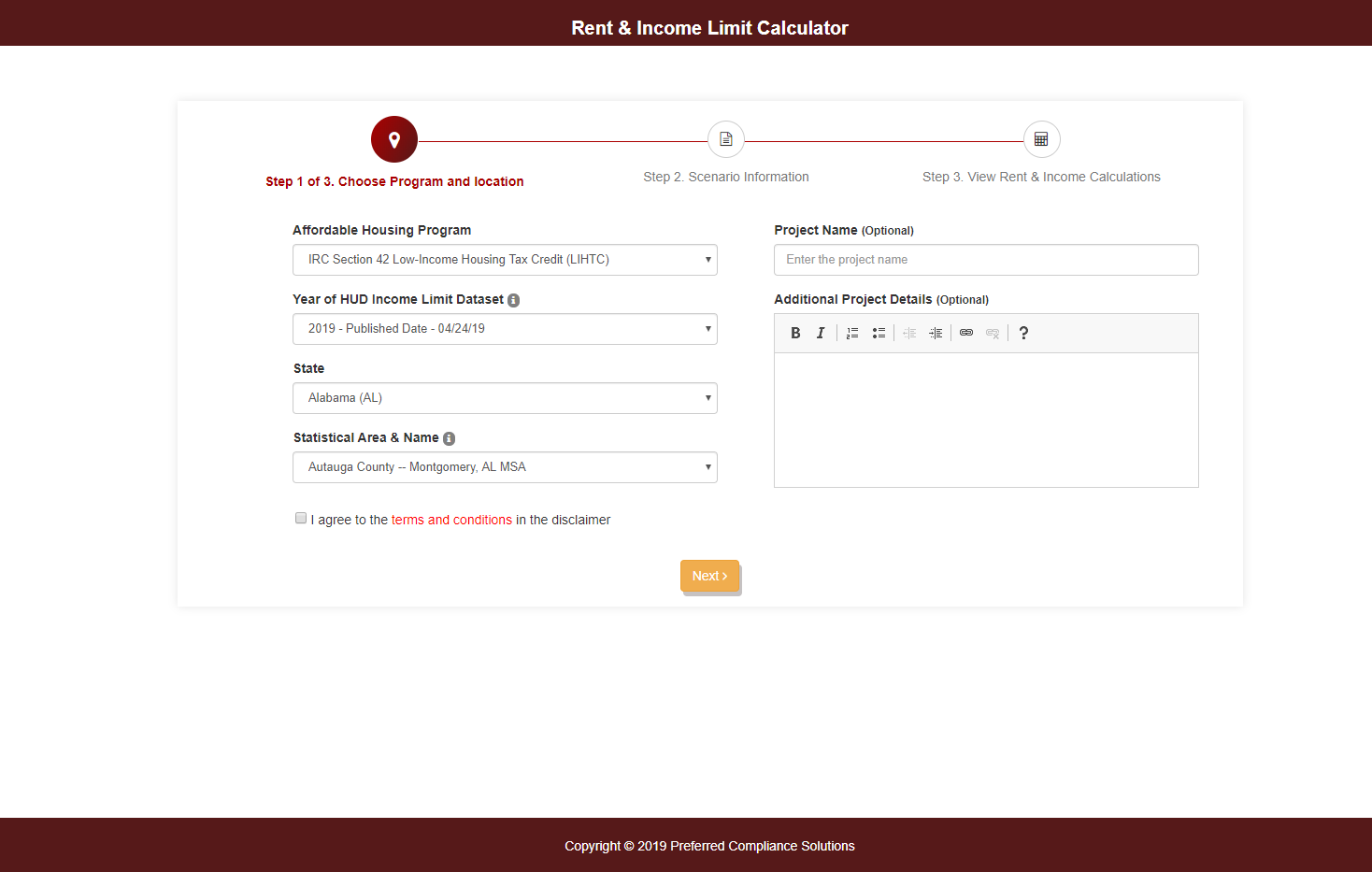
Task: Select Step 1 of 3 Choose Program label
Action: pos(394,181)
